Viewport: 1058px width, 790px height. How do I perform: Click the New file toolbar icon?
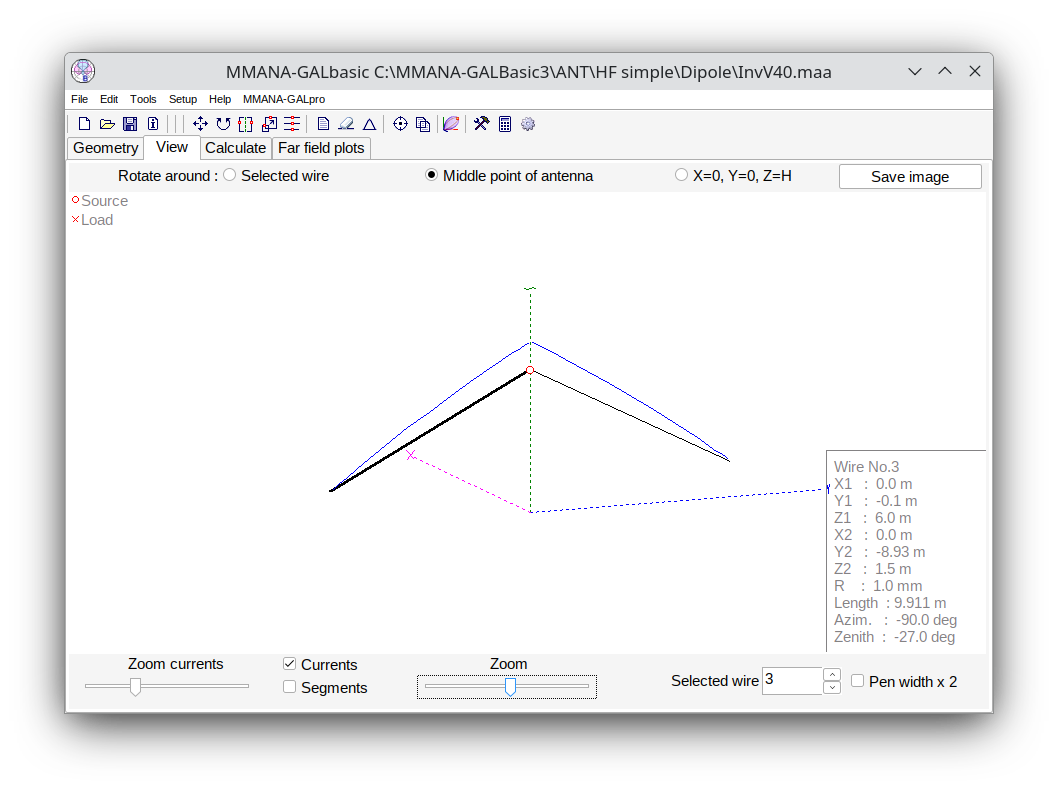point(84,124)
